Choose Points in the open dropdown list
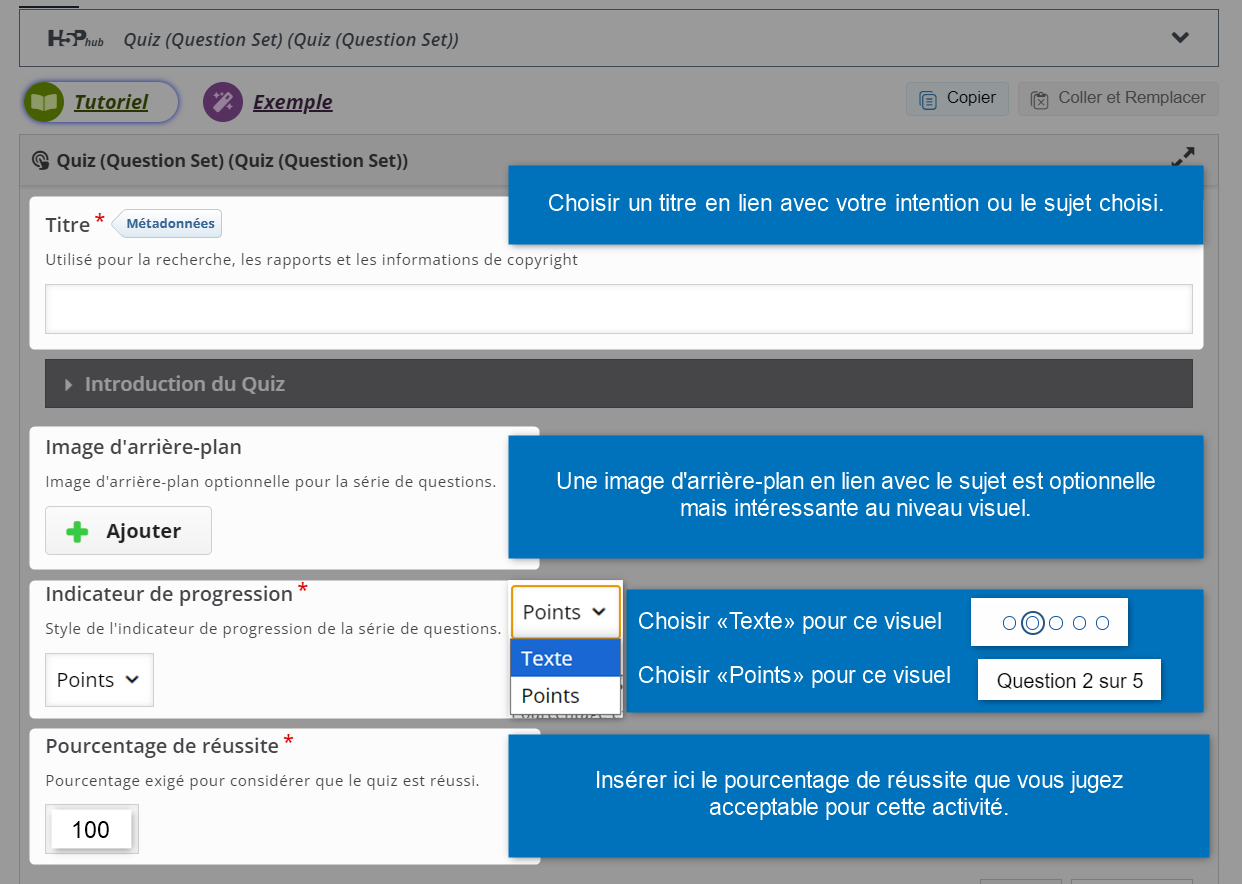This screenshot has width=1242, height=884. pos(565,696)
